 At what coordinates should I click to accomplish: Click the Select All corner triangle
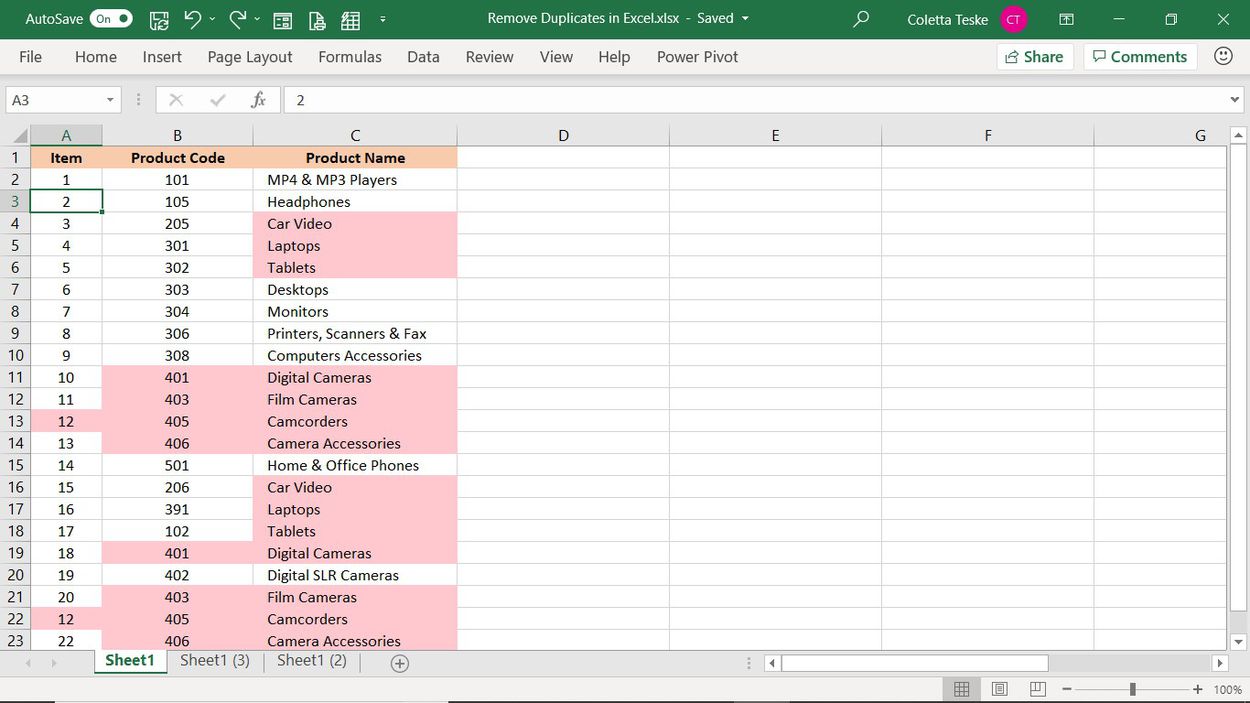[x=19, y=136]
